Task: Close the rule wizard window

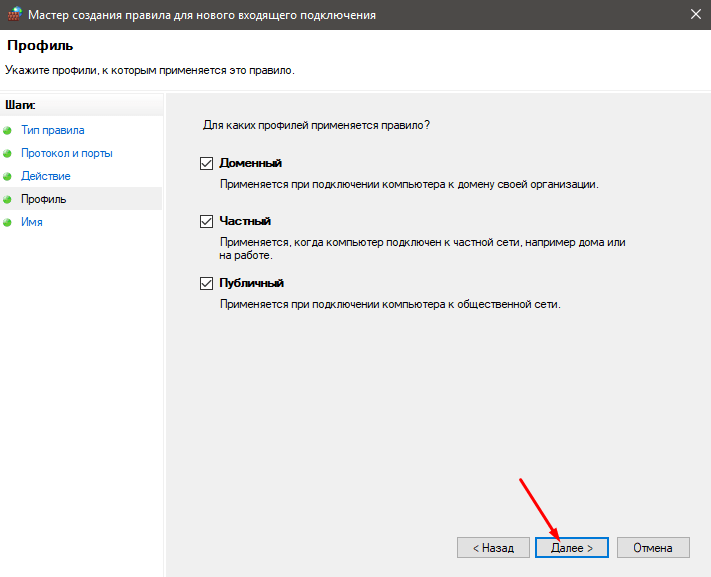Action: coord(696,15)
